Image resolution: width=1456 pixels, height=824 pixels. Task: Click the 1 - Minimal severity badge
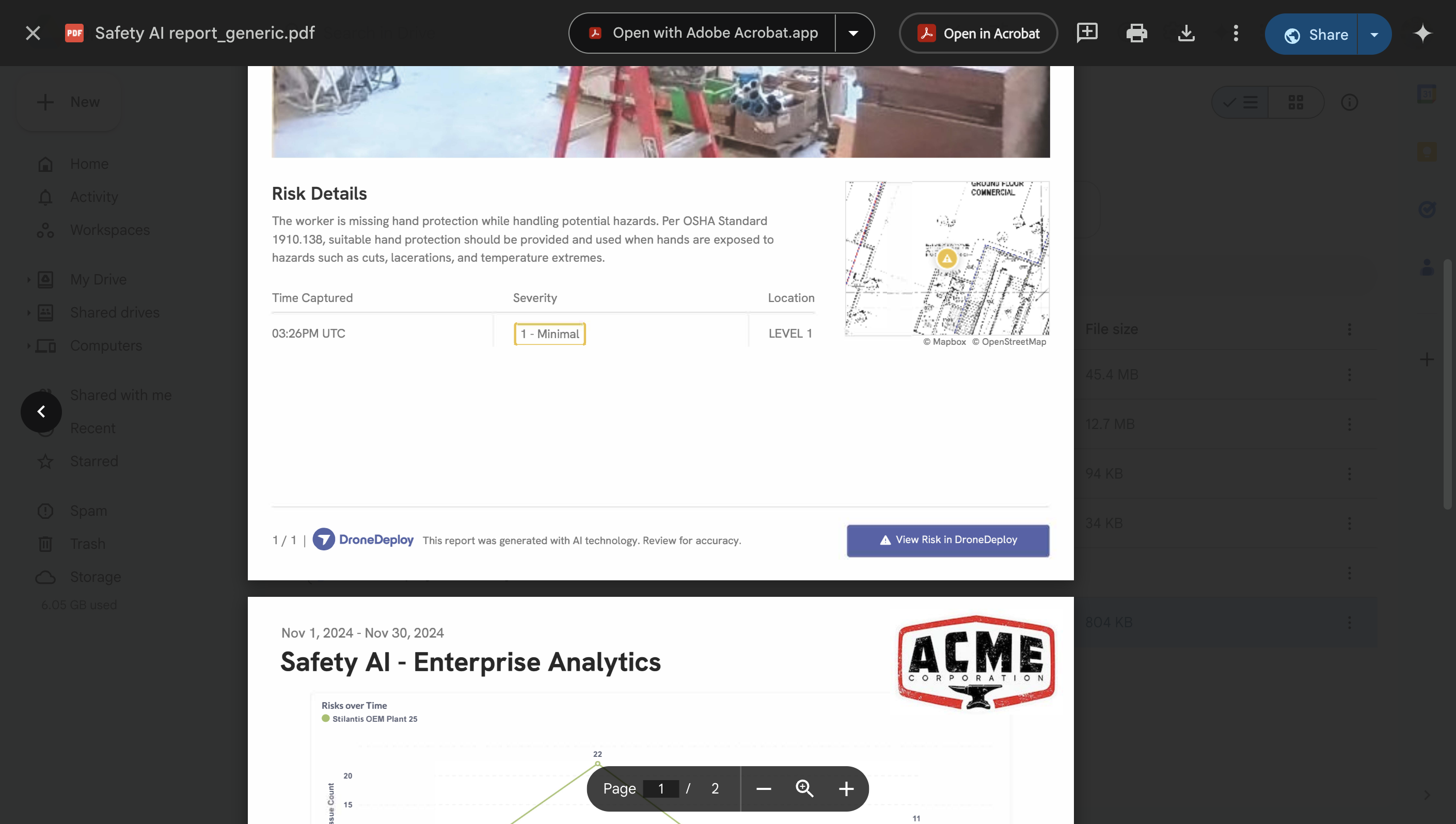(x=549, y=334)
